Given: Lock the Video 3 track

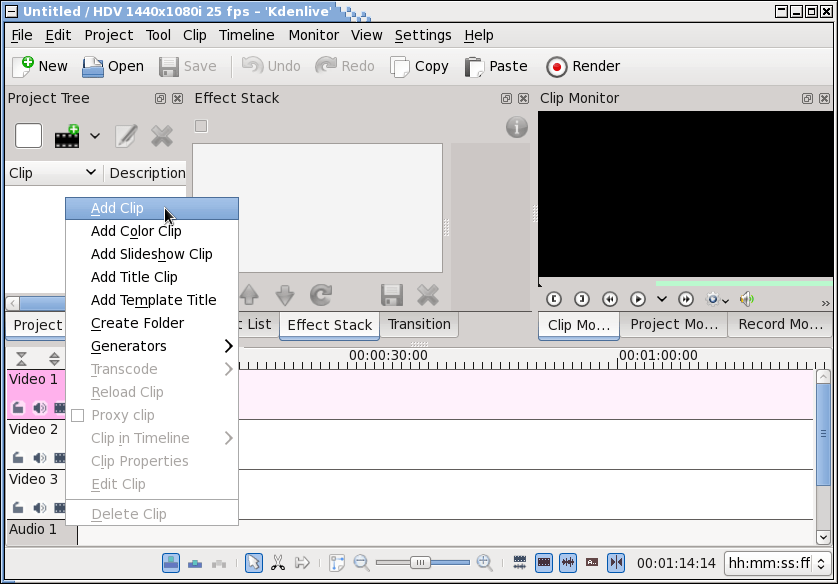Looking at the screenshot, I should coord(18,508).
